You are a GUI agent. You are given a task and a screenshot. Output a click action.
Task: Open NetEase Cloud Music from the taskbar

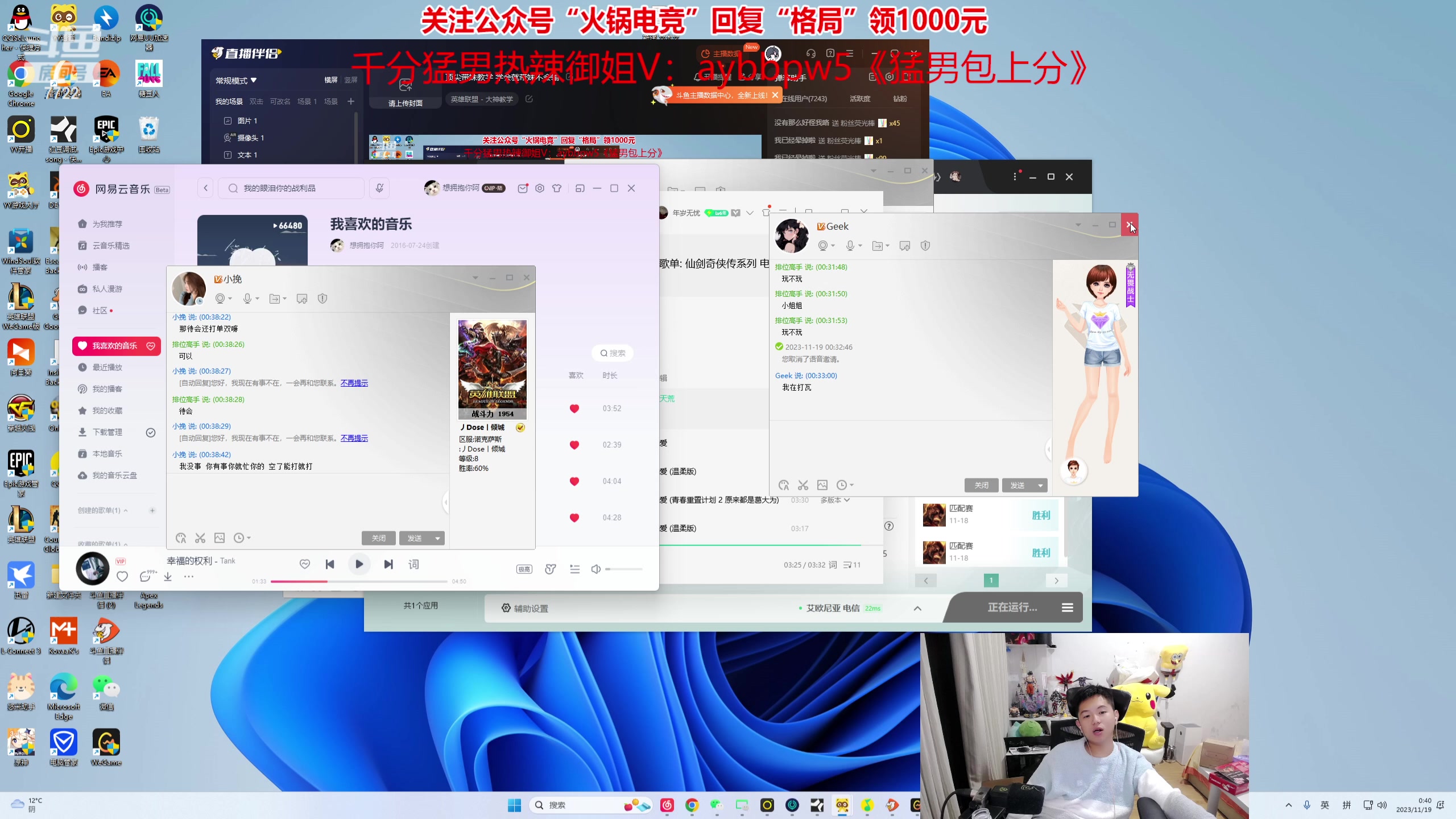[x=667, y=805]
